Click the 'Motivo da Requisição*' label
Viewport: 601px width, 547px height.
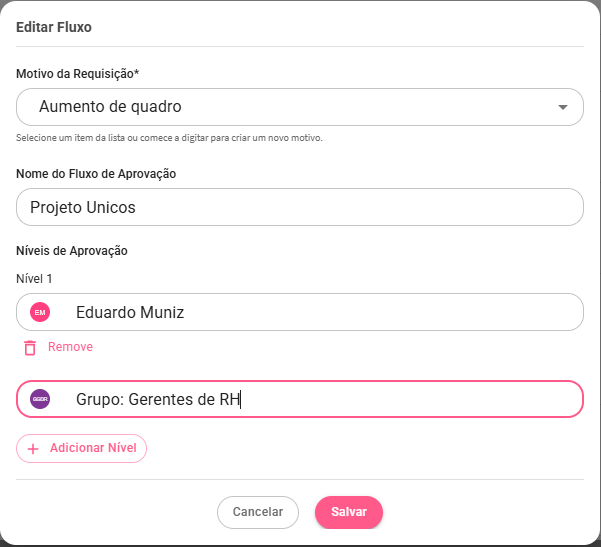[77, 74]
